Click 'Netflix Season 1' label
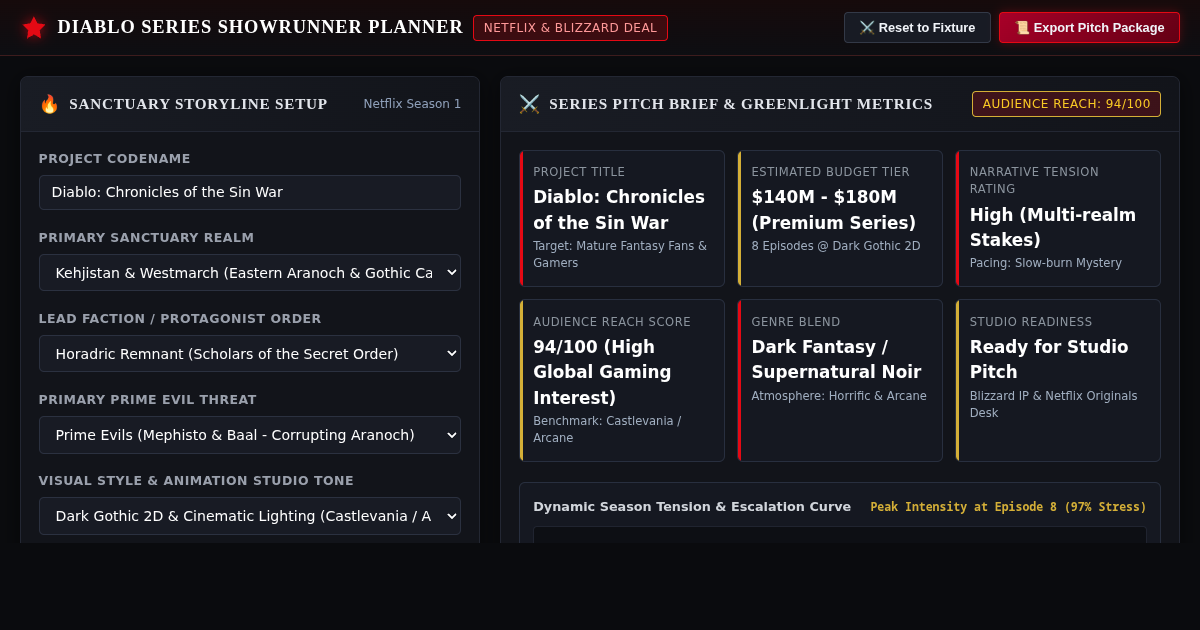Viewport: 1200px width, 630px height. tap(412, 104)
